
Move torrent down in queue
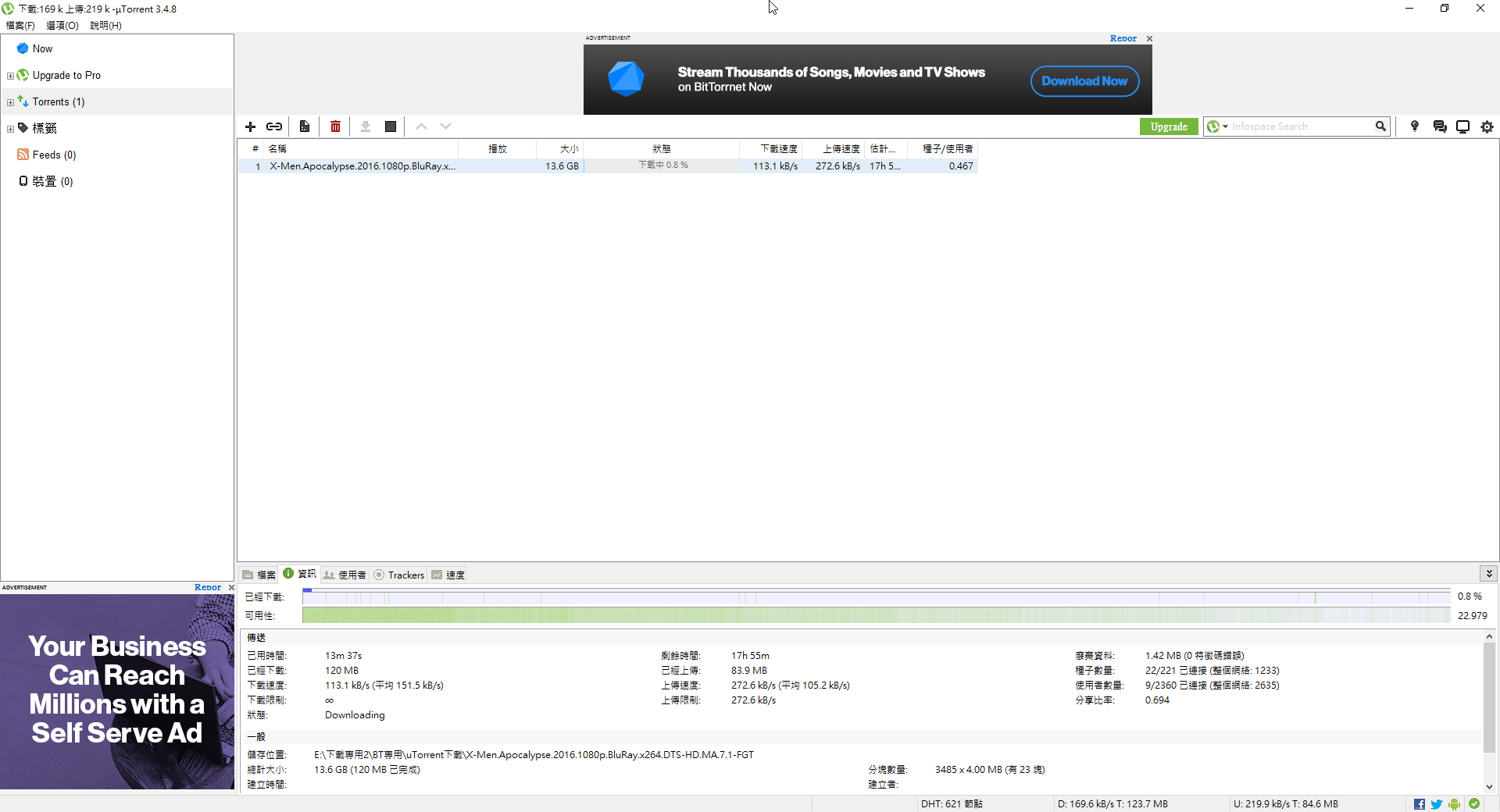445,126
